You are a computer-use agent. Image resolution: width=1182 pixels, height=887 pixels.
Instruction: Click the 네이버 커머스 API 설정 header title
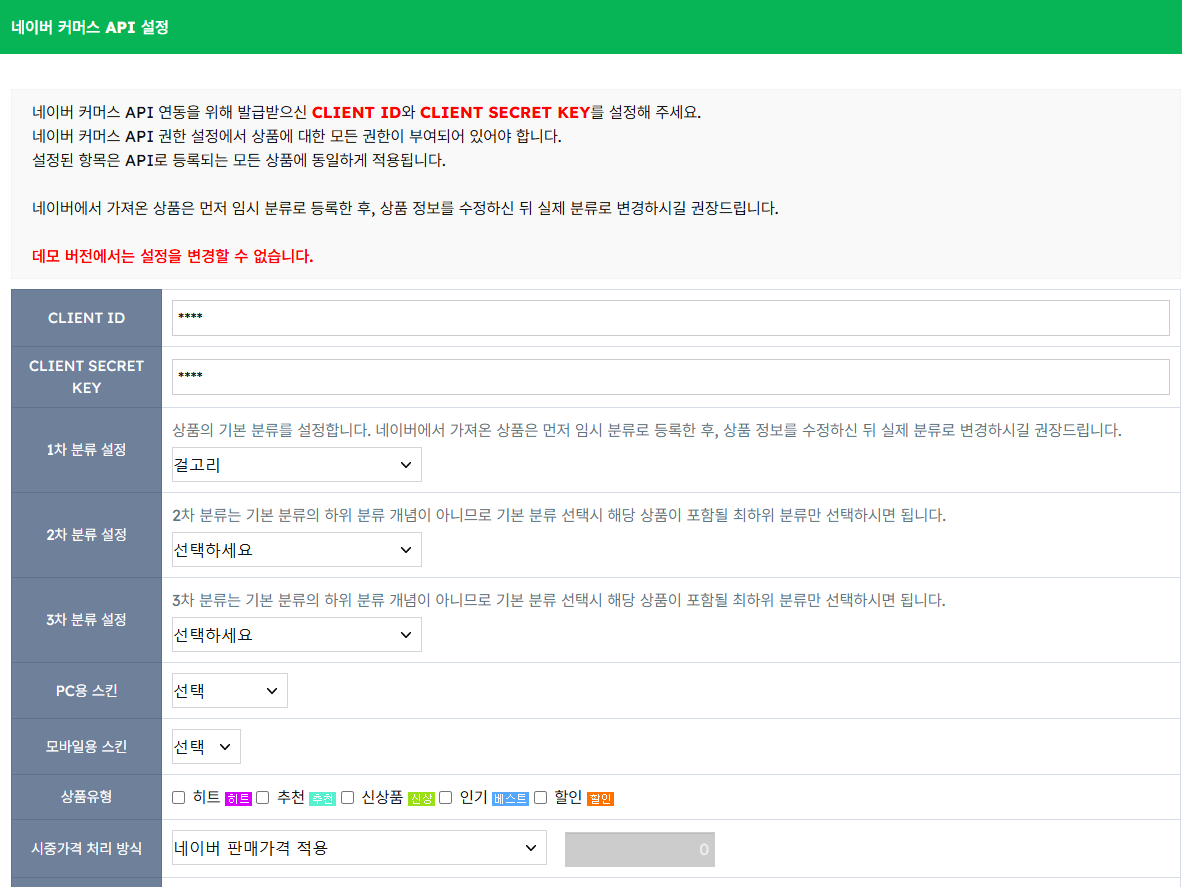[x=90, y=27]
